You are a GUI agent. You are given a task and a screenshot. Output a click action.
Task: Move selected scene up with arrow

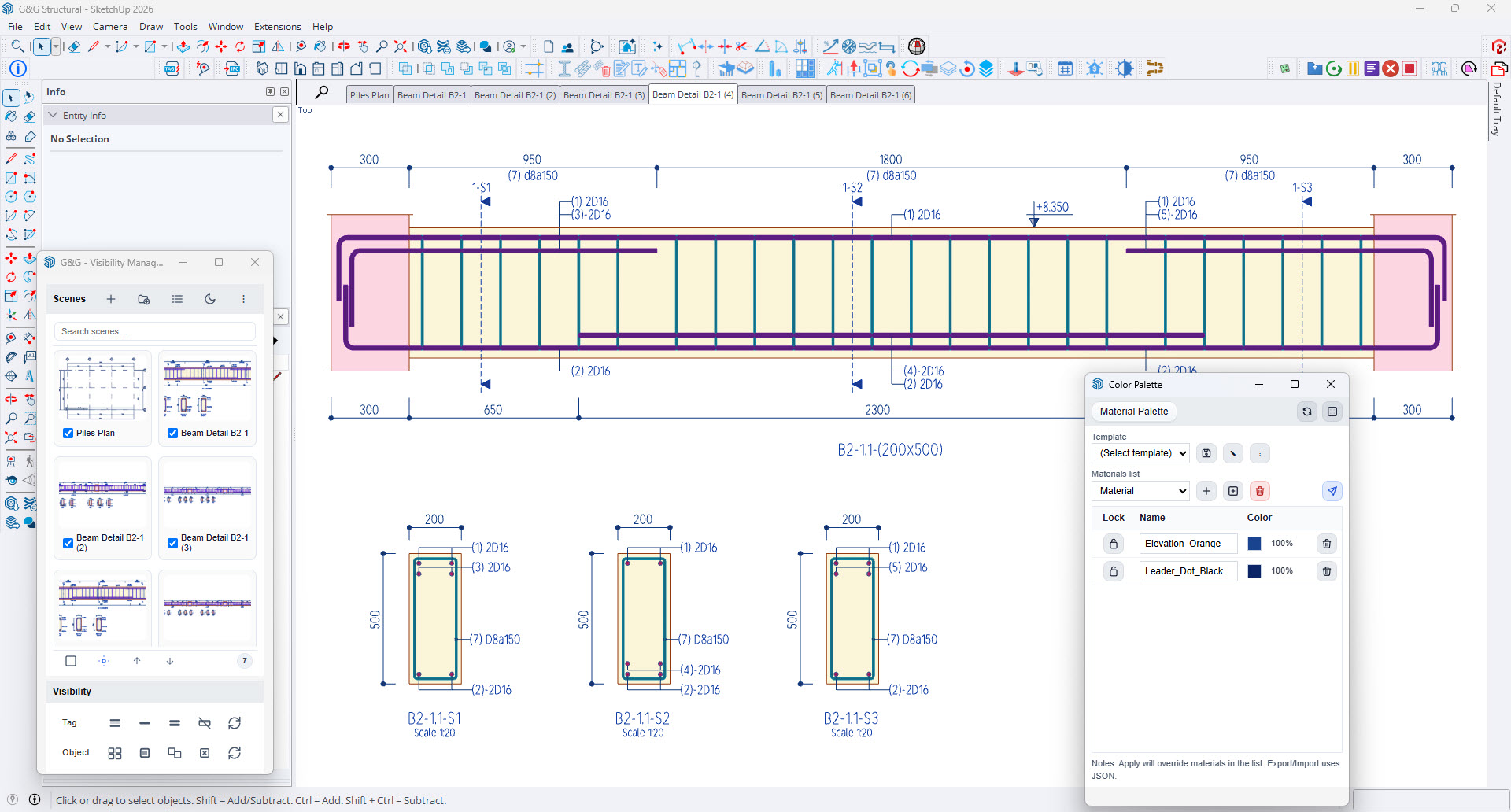pyautogui.click(x=137, y=661)
